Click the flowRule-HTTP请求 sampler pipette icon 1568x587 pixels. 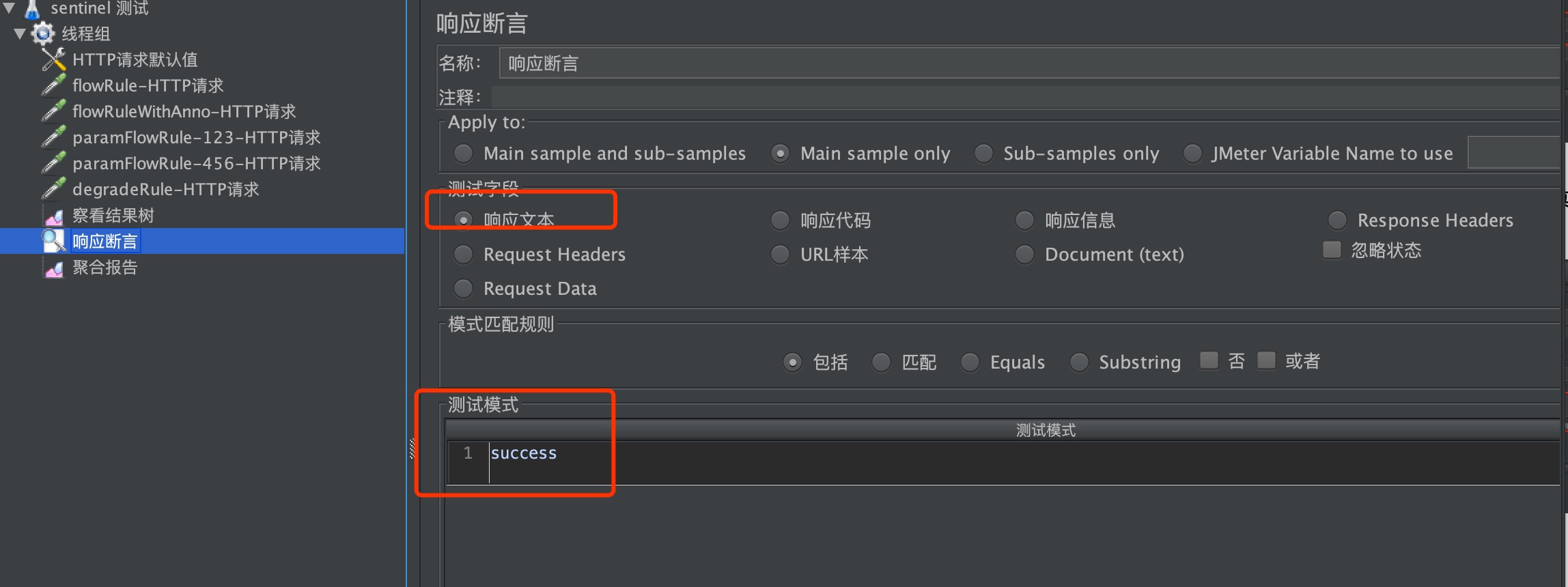tap(54, 85)
